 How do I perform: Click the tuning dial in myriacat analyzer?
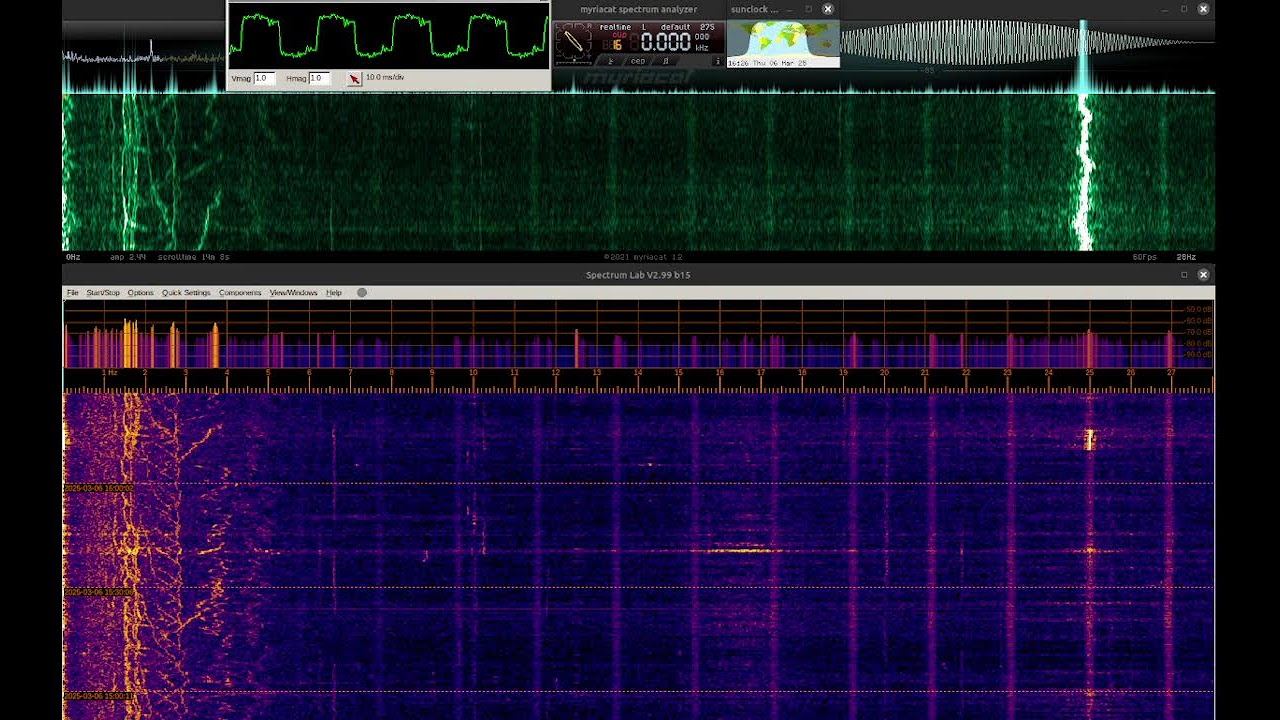click(x=574, y=42)
